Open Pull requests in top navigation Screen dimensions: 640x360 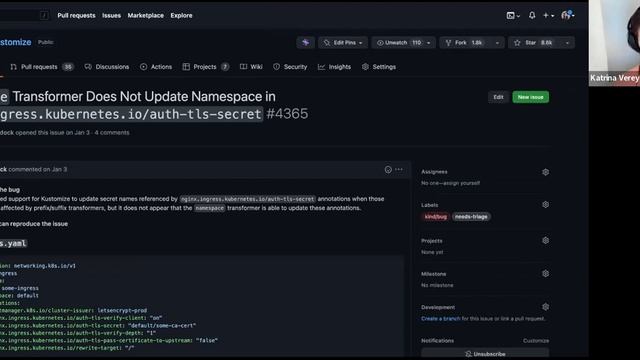pos(76,16)
